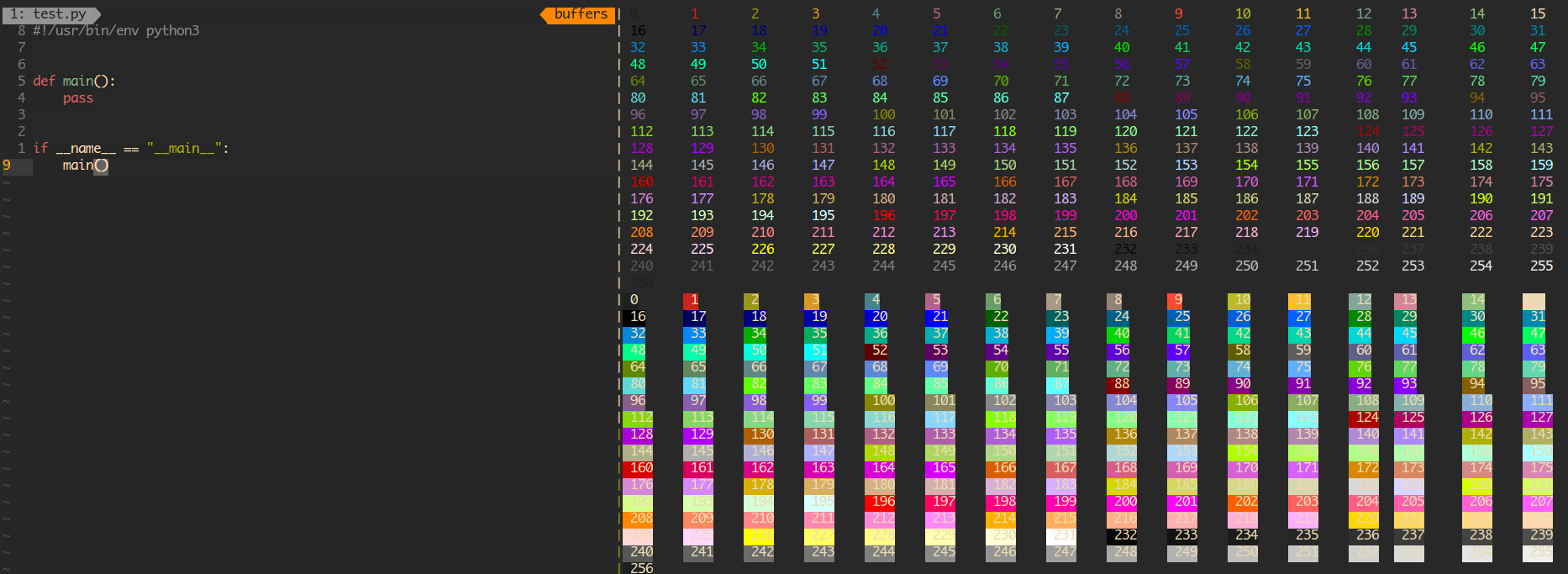
Task: Click the 'main()' call on line 9
Action: click(x=85, y=165)
